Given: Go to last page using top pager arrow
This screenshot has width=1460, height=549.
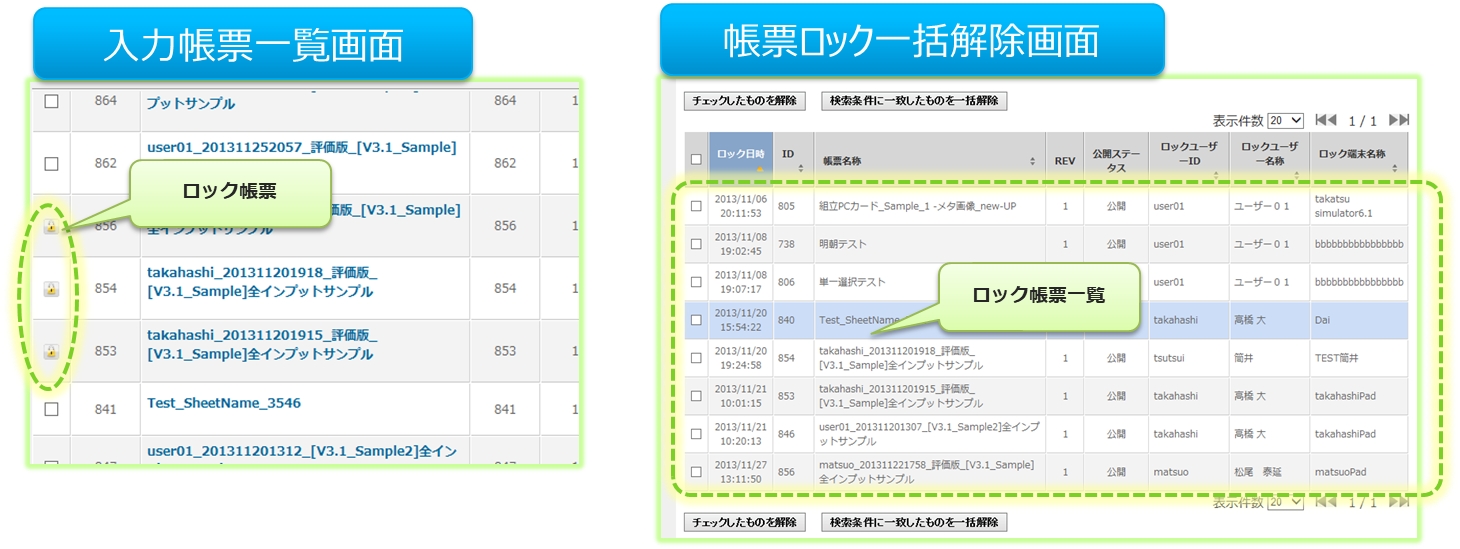Looking at the screenshot, I should (1399, 120).
